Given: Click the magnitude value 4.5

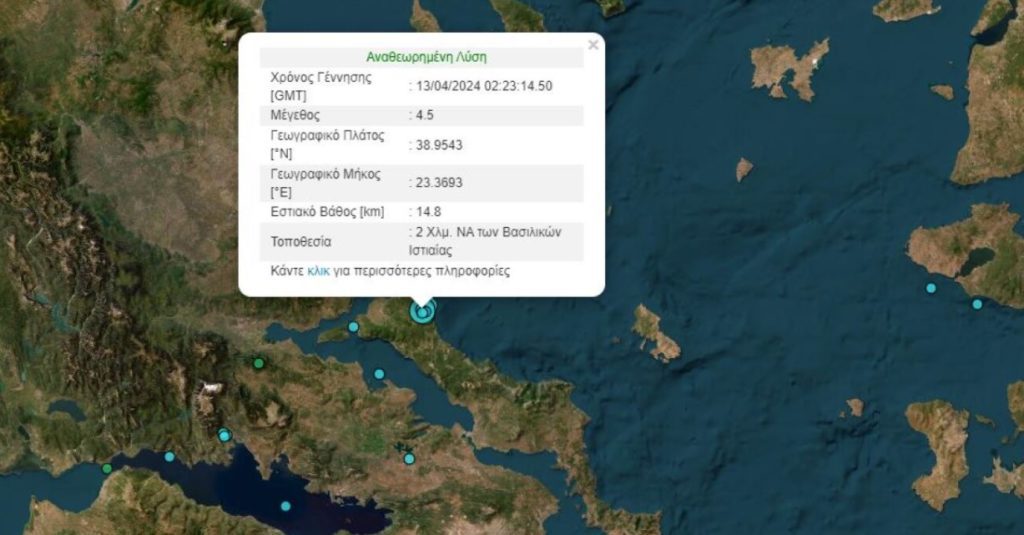Looking at the screenshot, I should click(x=424, y=115).
